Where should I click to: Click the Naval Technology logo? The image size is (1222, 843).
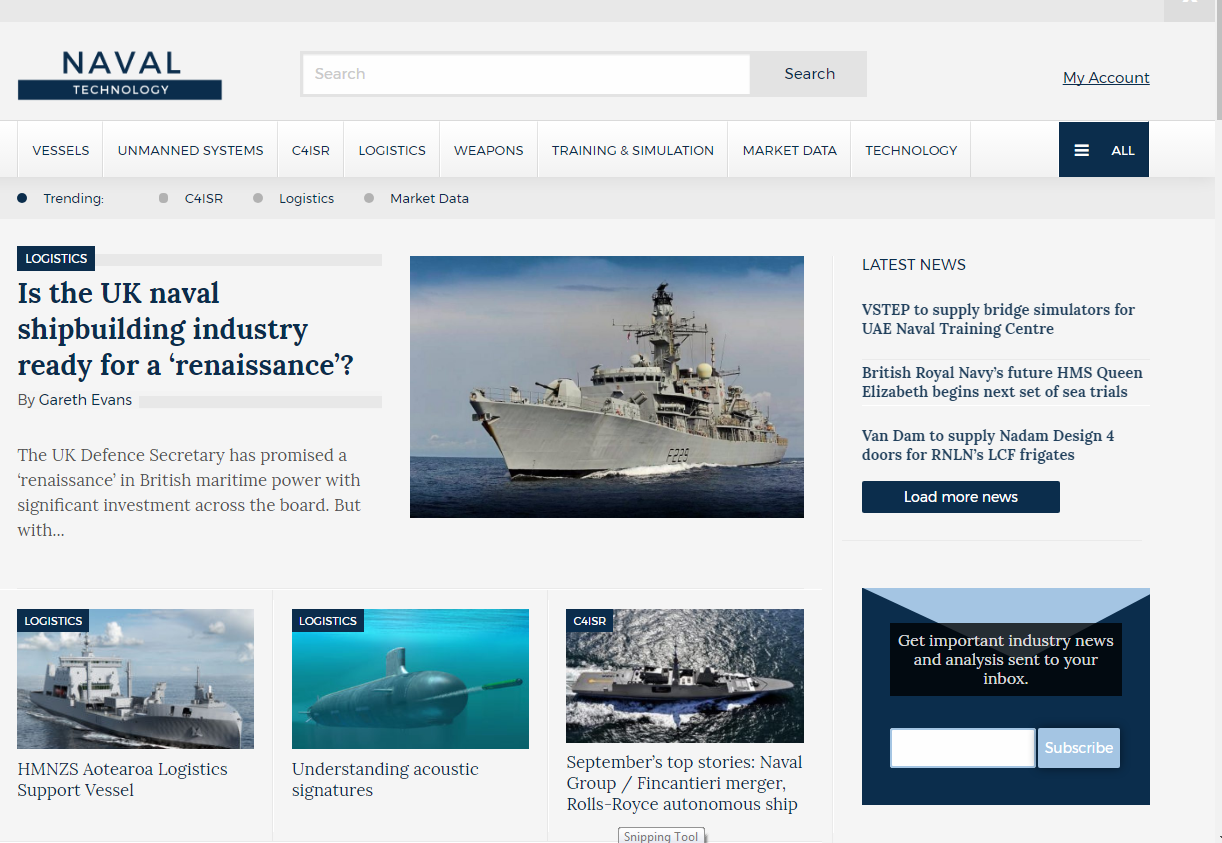(120, 75)
